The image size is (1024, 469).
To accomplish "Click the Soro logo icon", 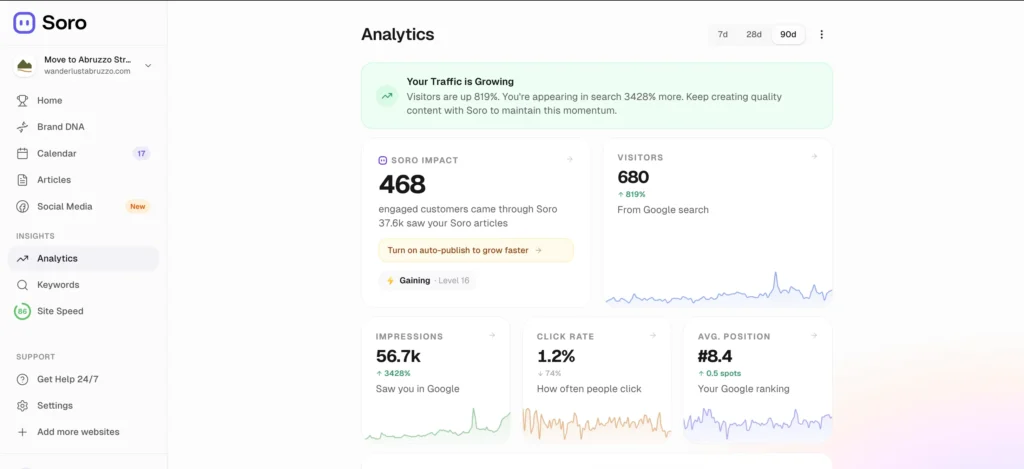I will (x=24, y=23).
